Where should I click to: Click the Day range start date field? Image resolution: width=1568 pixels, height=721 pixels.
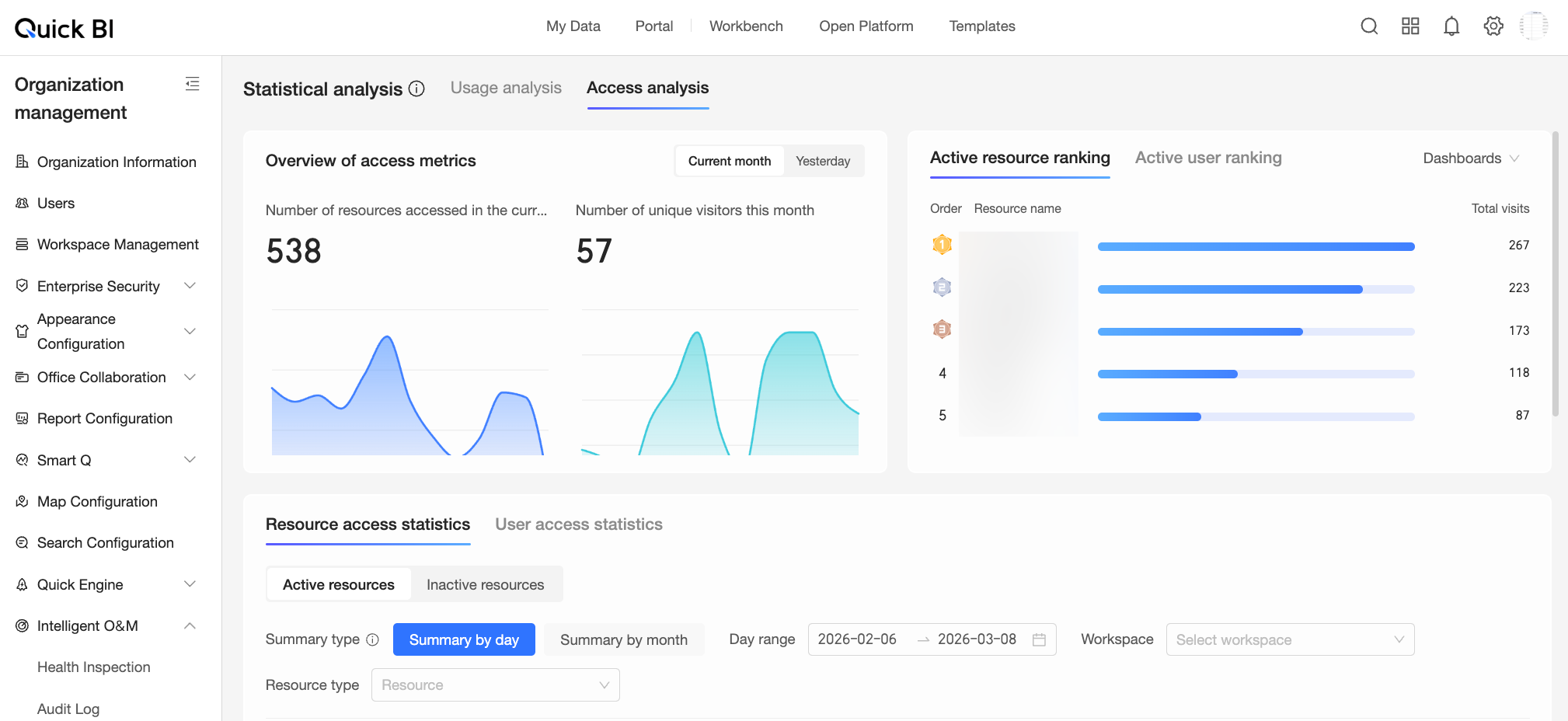point(857,639)
